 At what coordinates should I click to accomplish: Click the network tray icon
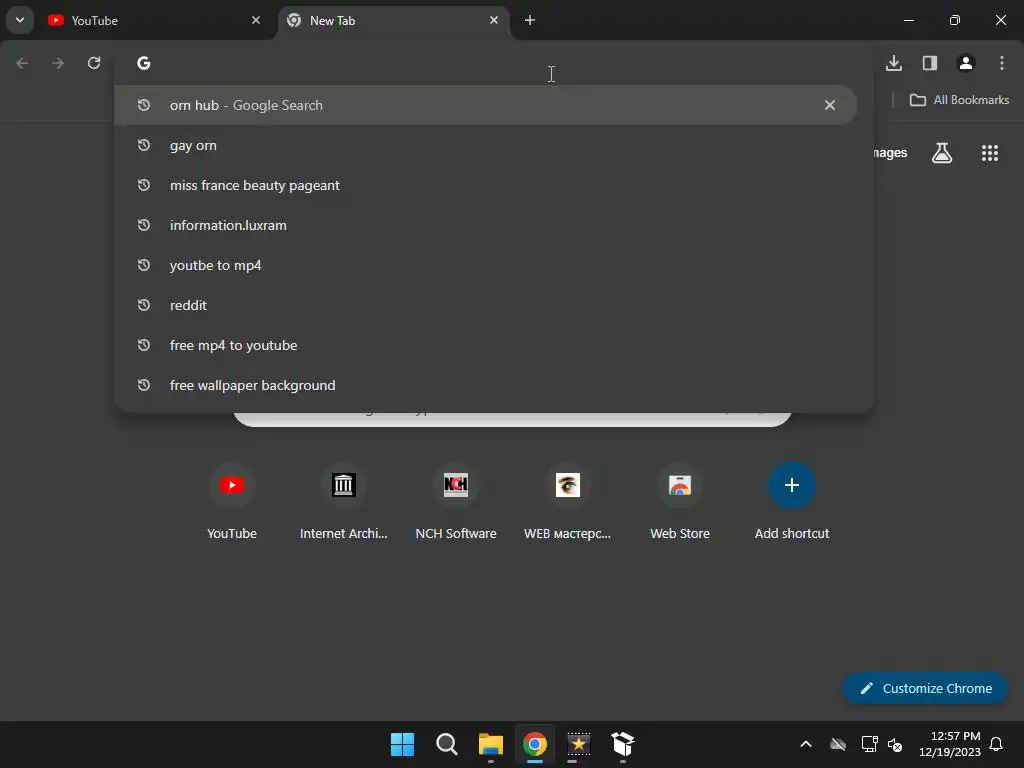pyautogui.click(x=869, y=744)
